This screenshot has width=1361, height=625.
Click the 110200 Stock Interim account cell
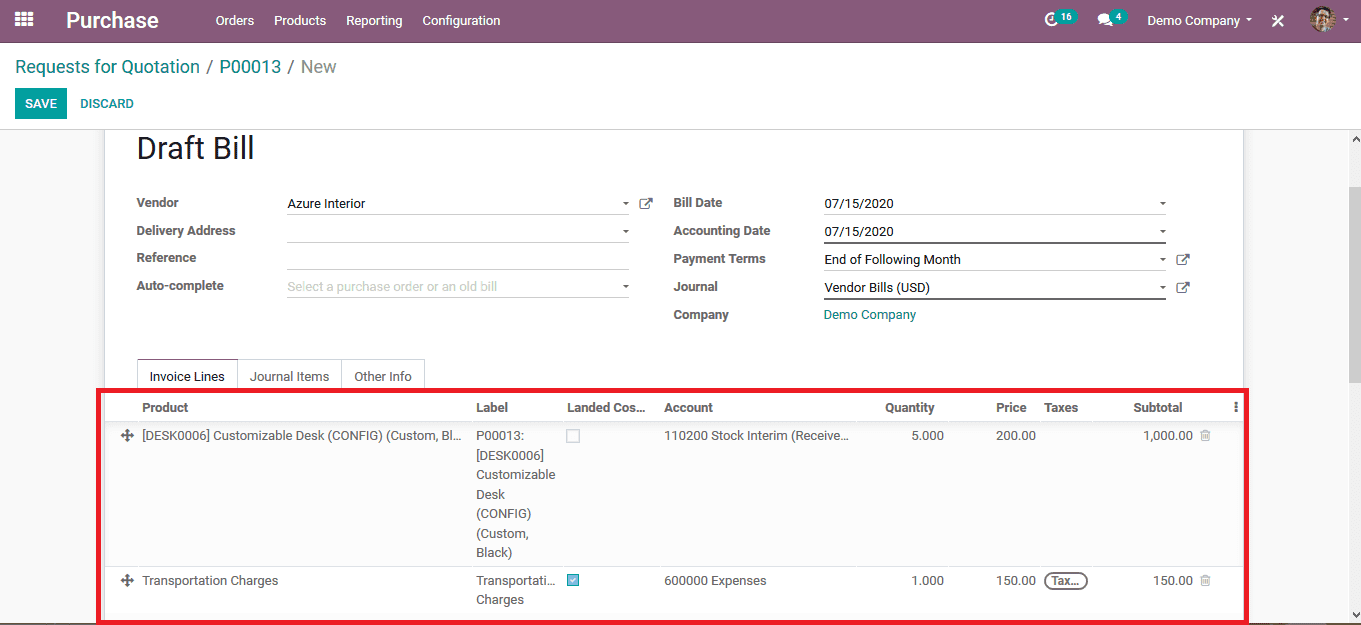point(757,436)
